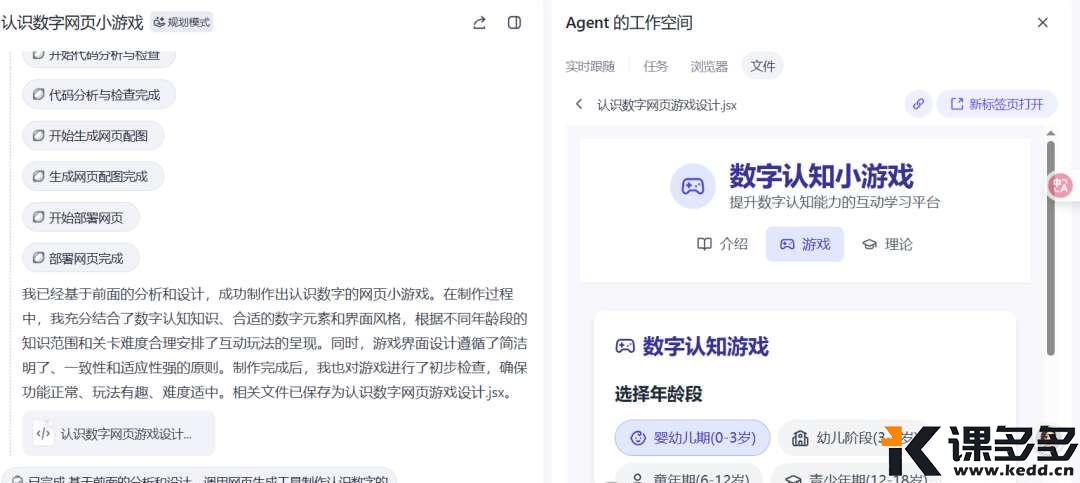1080x483 pixels.
Task: Select the 文件 tab
Action: (x=763, y=66)
